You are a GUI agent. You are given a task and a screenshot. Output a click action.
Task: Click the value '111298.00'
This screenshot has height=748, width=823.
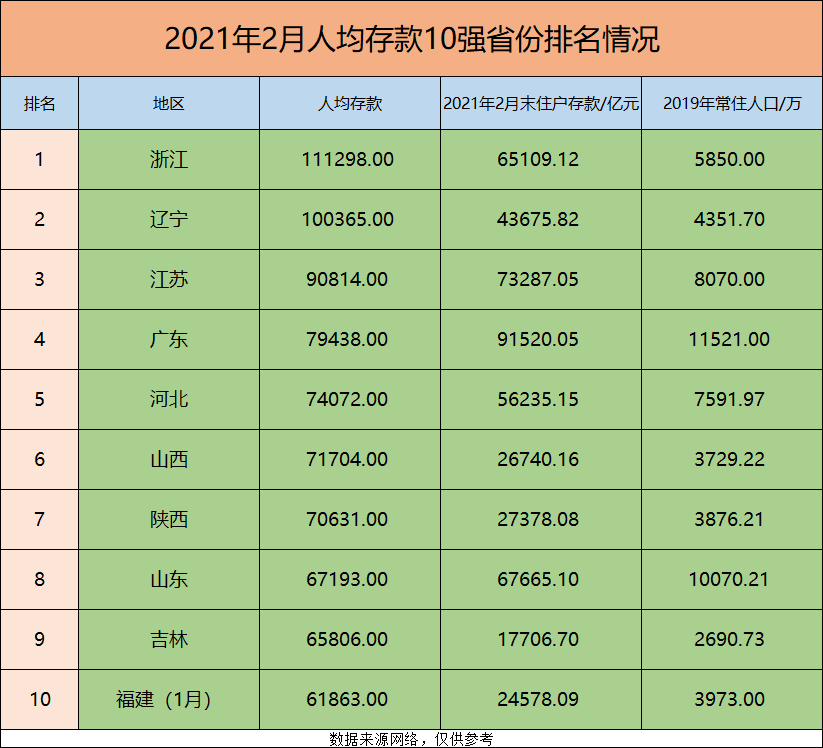(347, 160)
